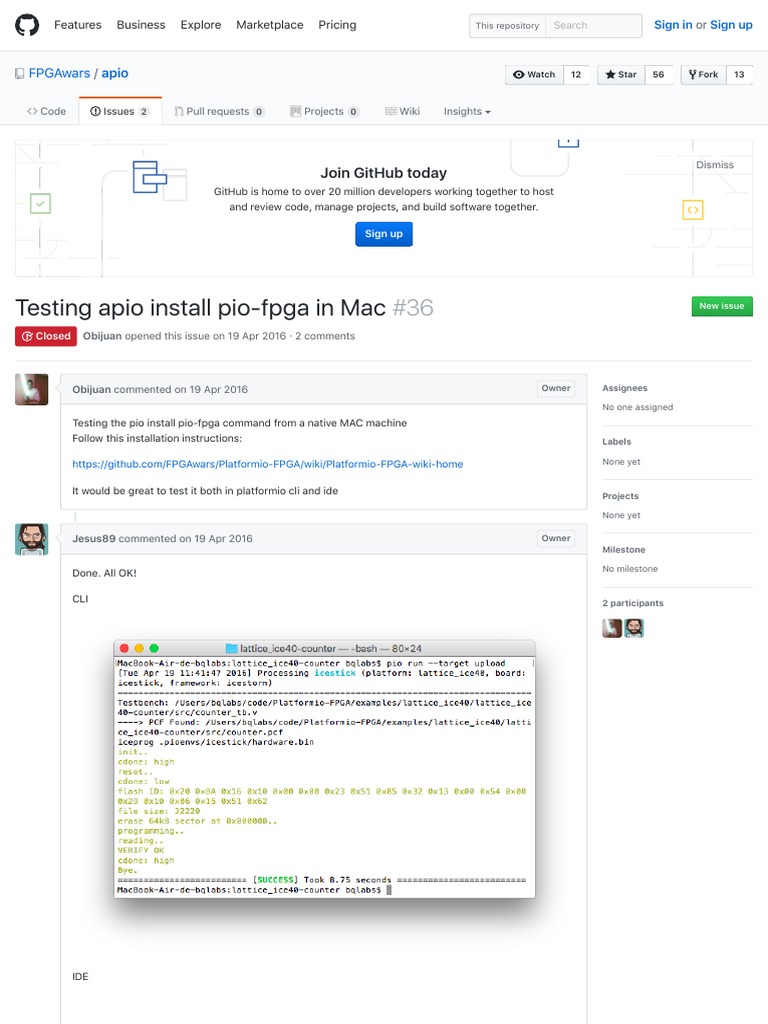Open the GitHub Octocat logo homepage
This screenshot has width=768, height=1024.
click(x=27, y=25)
